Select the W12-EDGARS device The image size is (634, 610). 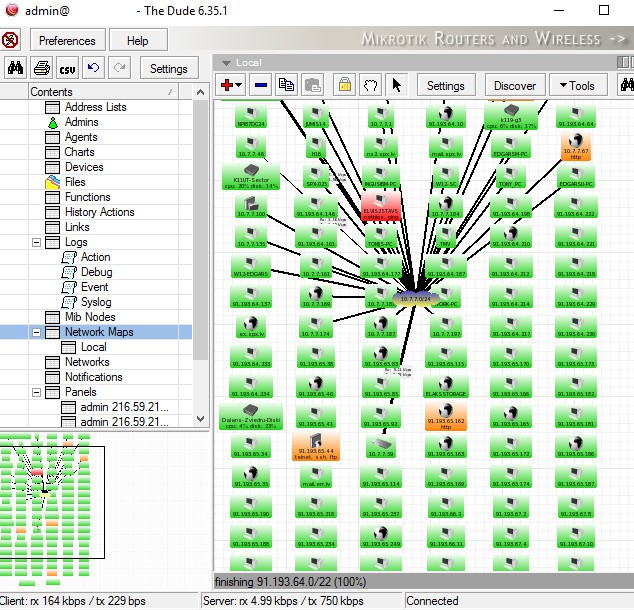click(x=251, y=266)
